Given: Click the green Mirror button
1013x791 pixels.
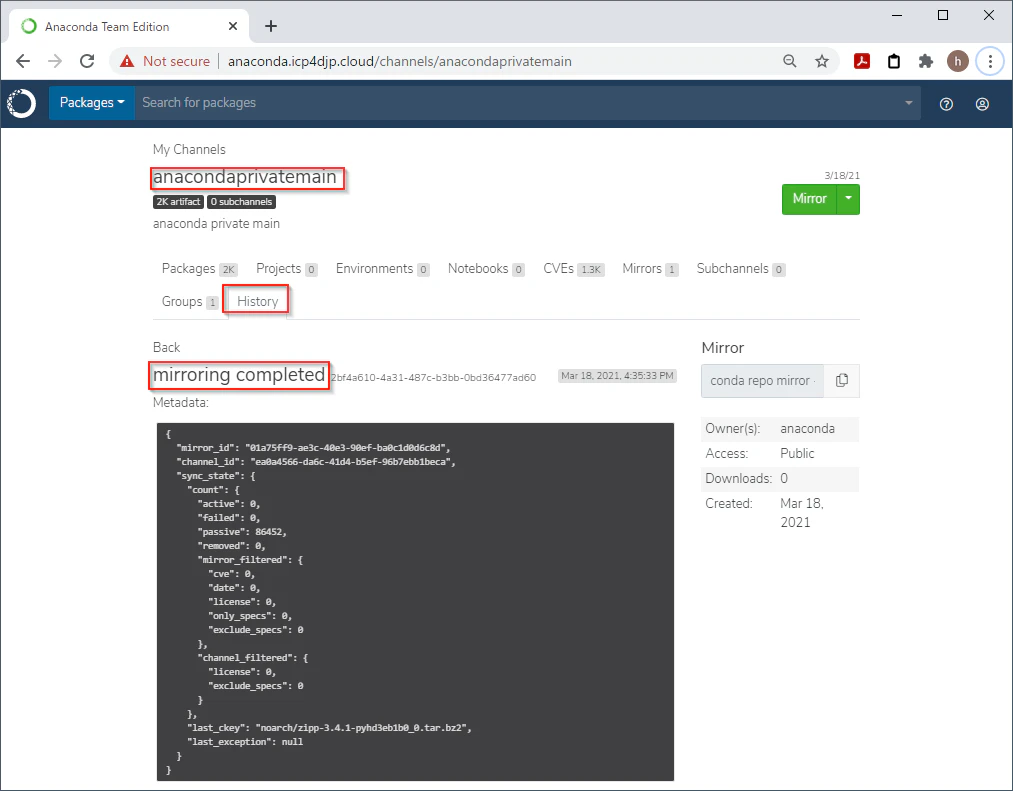Looking at the screenshot, I should pyautogui.click(x=809, y=199).
